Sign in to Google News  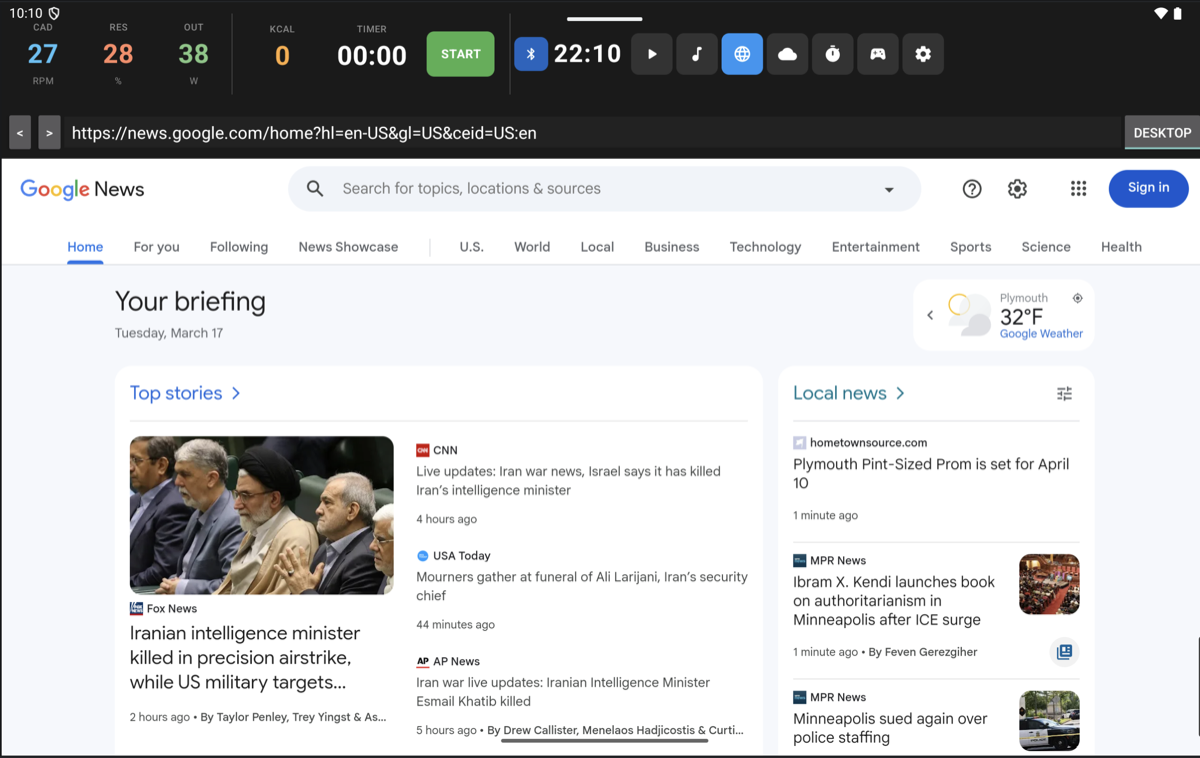tap(1148, 188)
